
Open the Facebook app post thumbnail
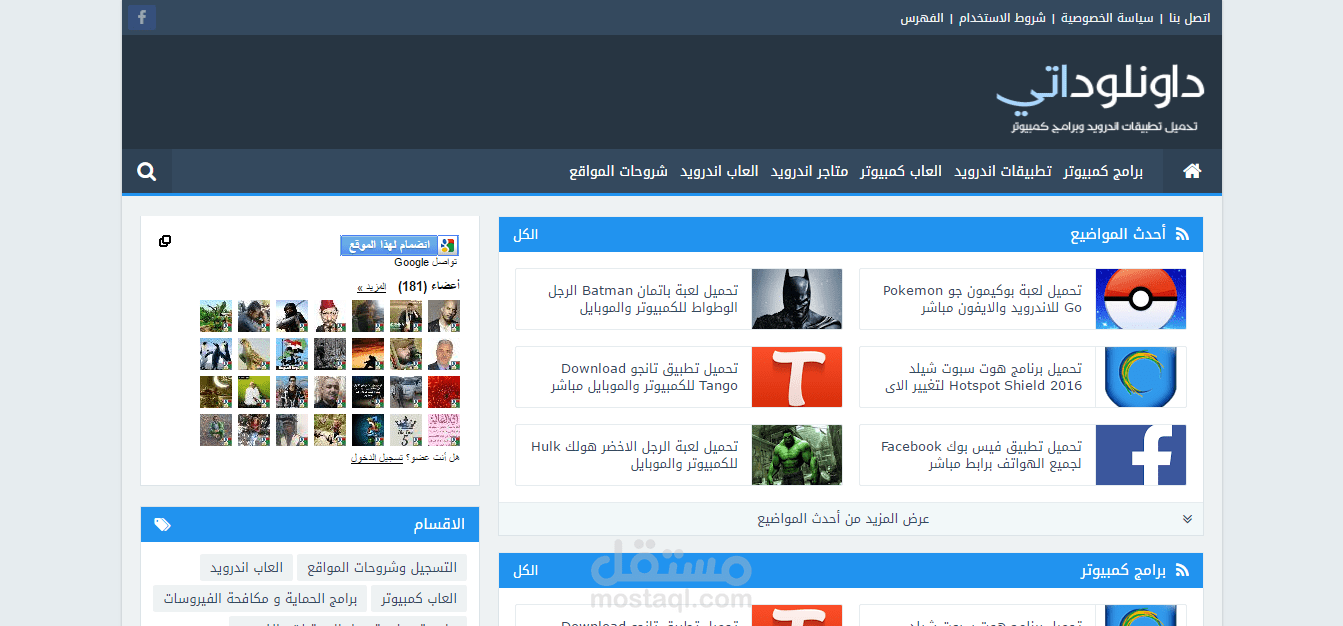(1141, 455)
